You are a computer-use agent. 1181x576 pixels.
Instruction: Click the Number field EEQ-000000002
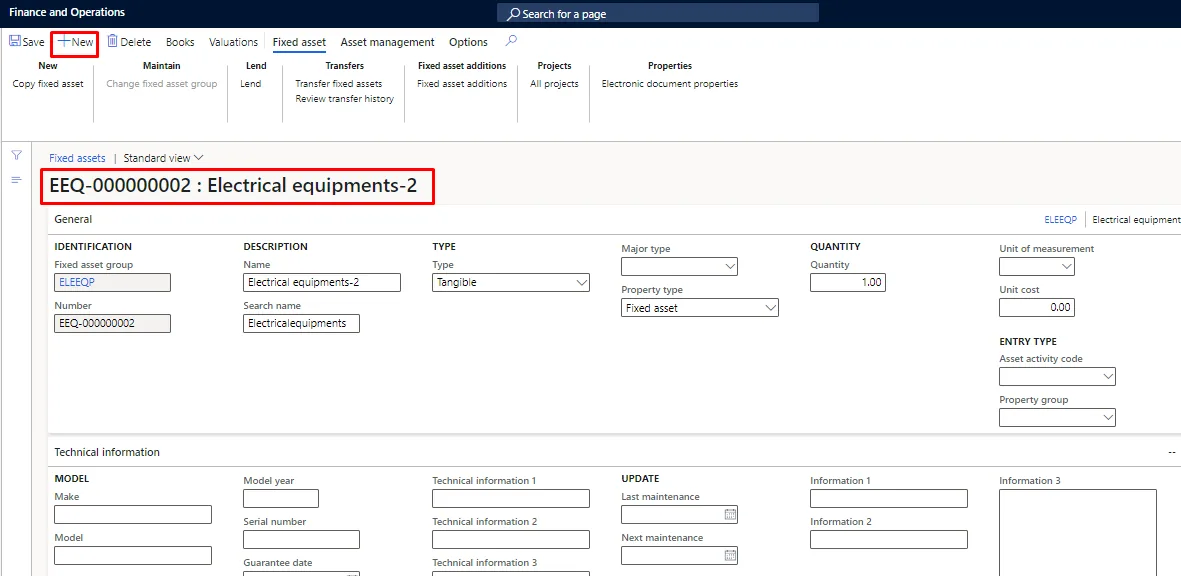(x=112, y=323)
